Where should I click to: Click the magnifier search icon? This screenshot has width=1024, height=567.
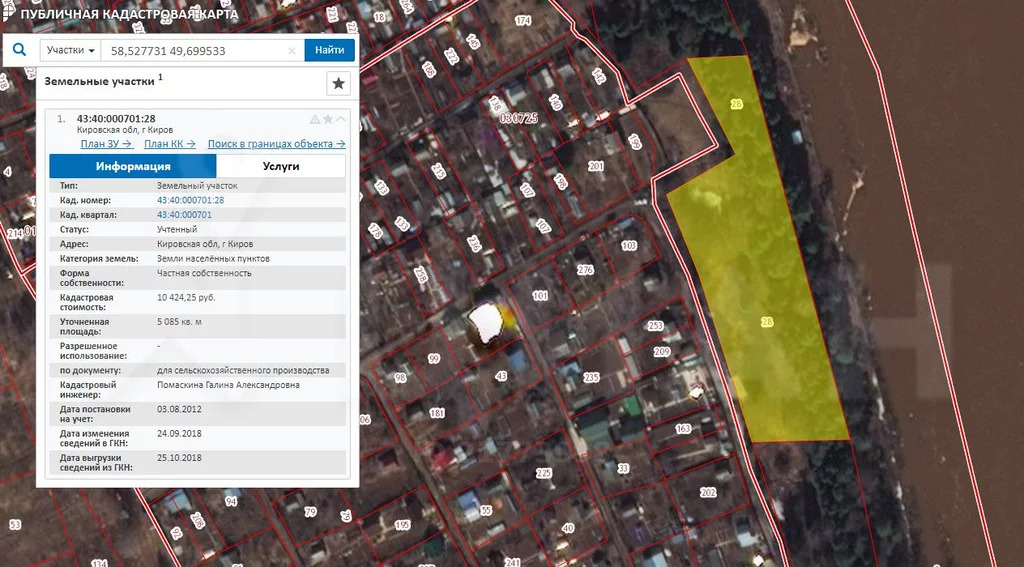tap(20, 50)
